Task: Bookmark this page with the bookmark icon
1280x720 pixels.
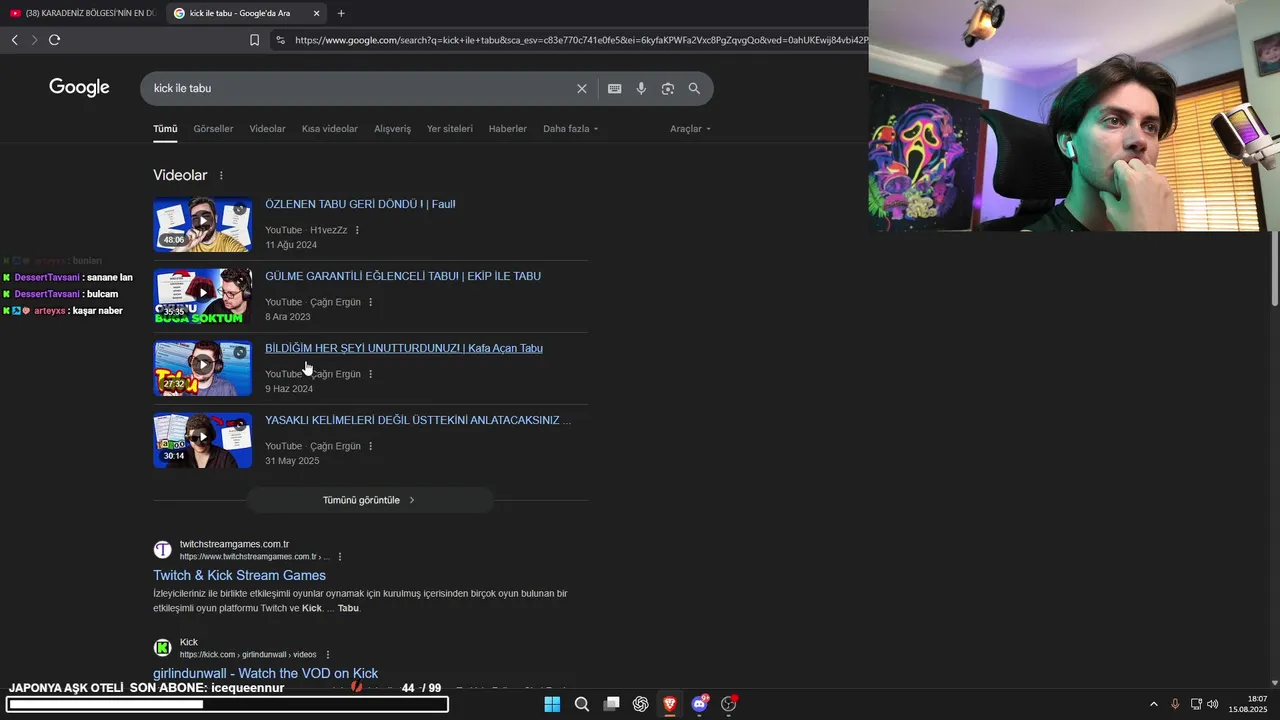Action: [254, 40]
